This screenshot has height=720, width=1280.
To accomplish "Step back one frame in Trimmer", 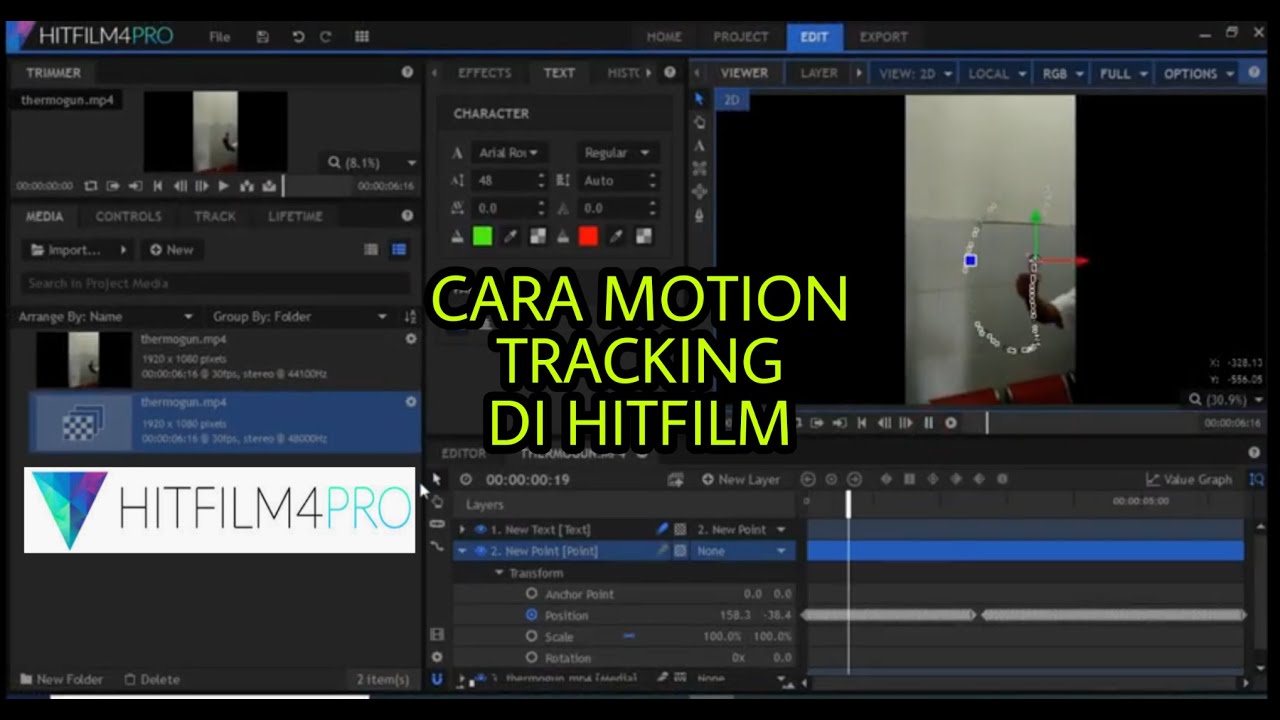I will (180, 186).
